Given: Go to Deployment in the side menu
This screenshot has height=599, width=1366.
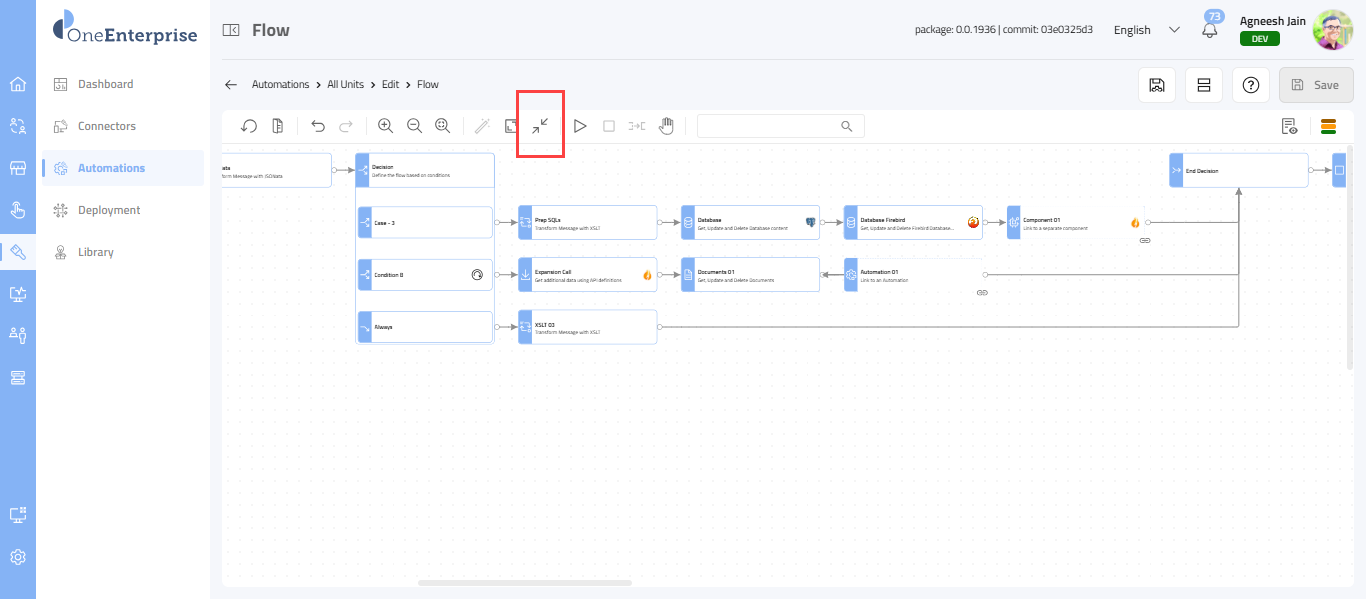Looking at the screenshot, I should (x=109, y=210).
